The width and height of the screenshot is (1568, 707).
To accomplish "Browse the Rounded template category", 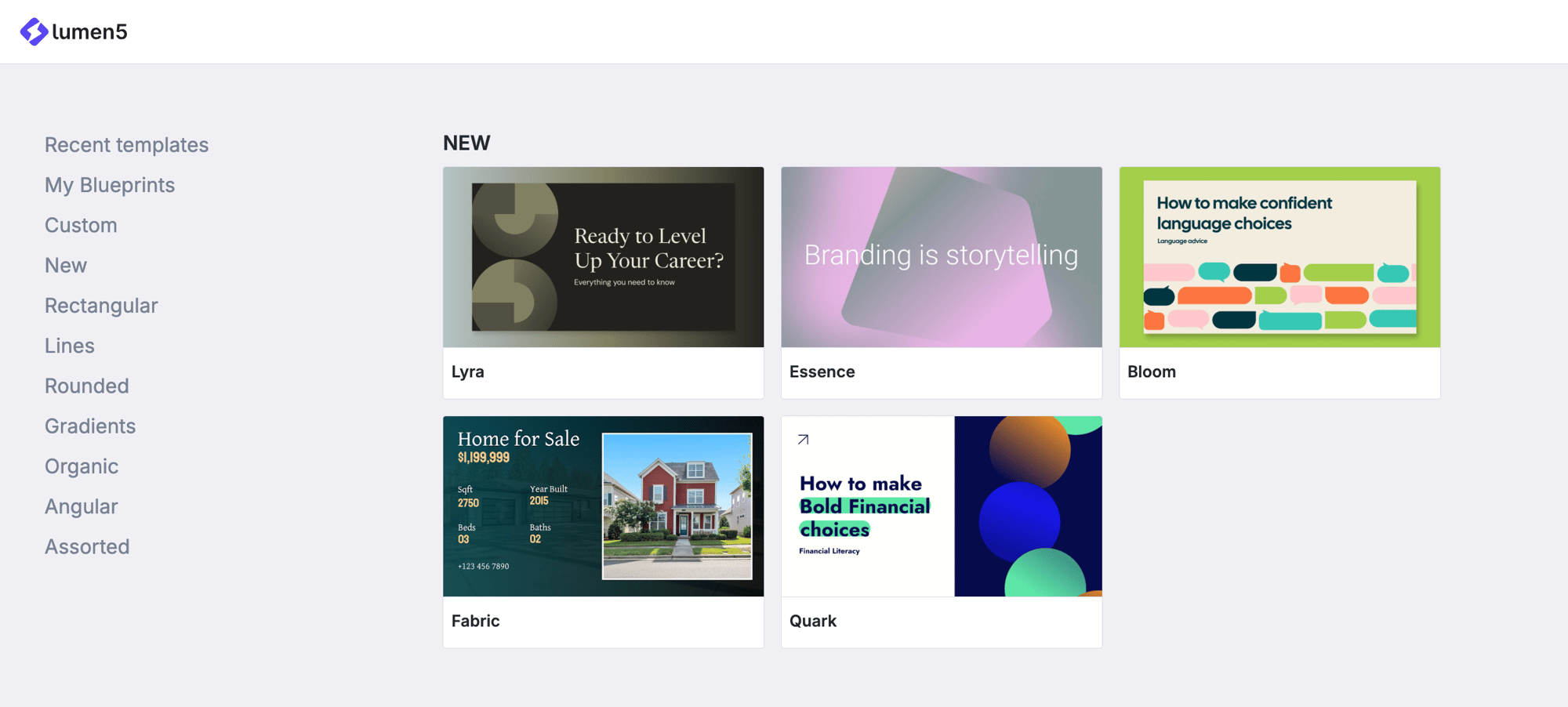I will tap(87, 386).
